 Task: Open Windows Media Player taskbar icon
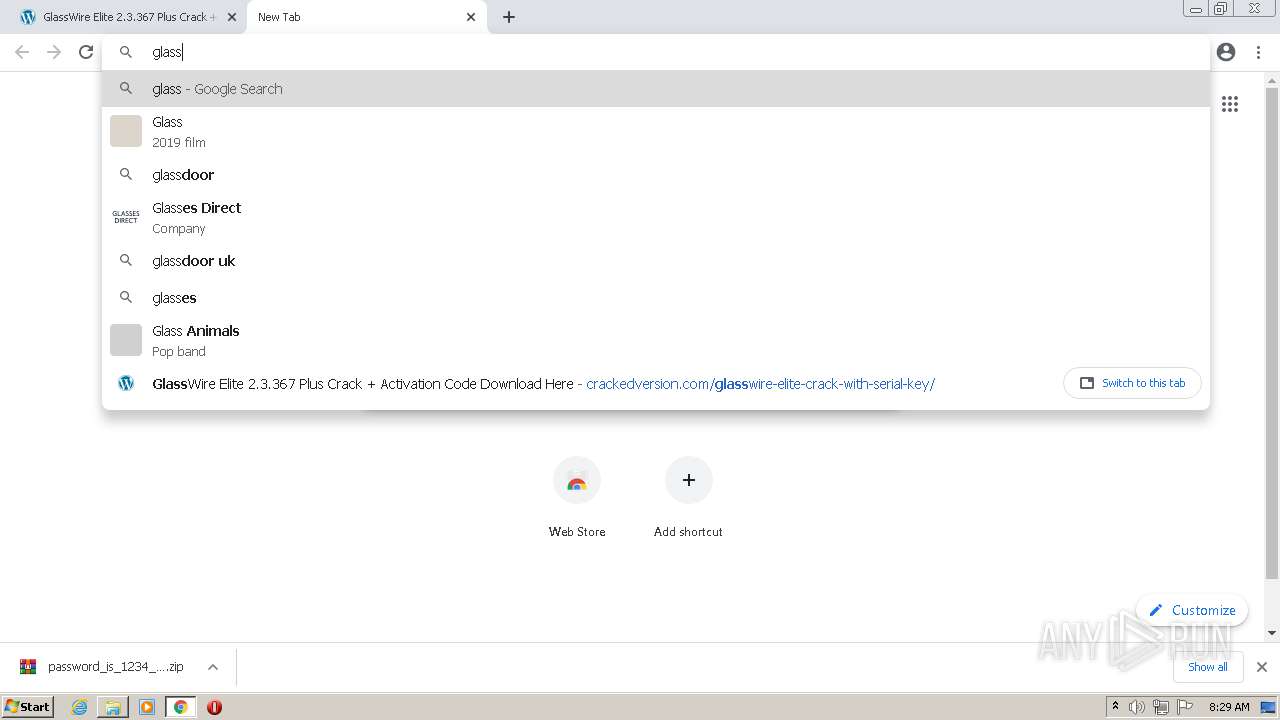pyautogui.click(x=147, y=707)
